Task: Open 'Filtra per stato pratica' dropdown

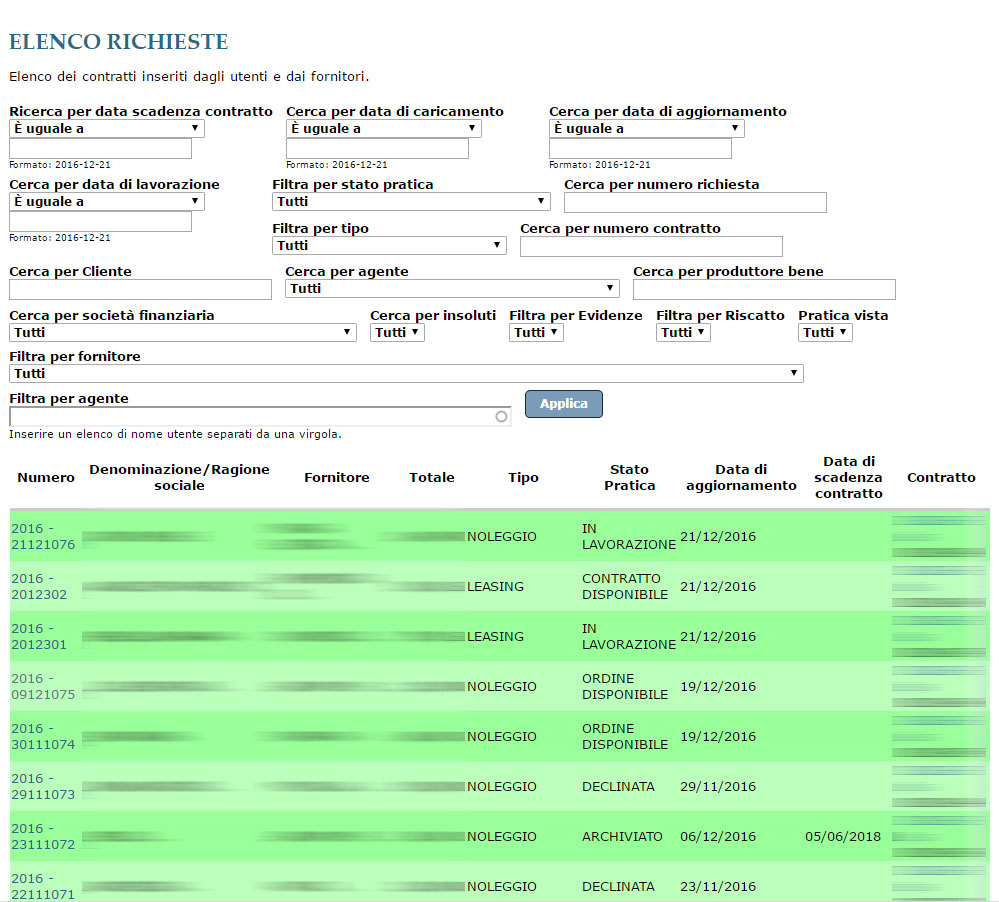Action: click(411, 202)
